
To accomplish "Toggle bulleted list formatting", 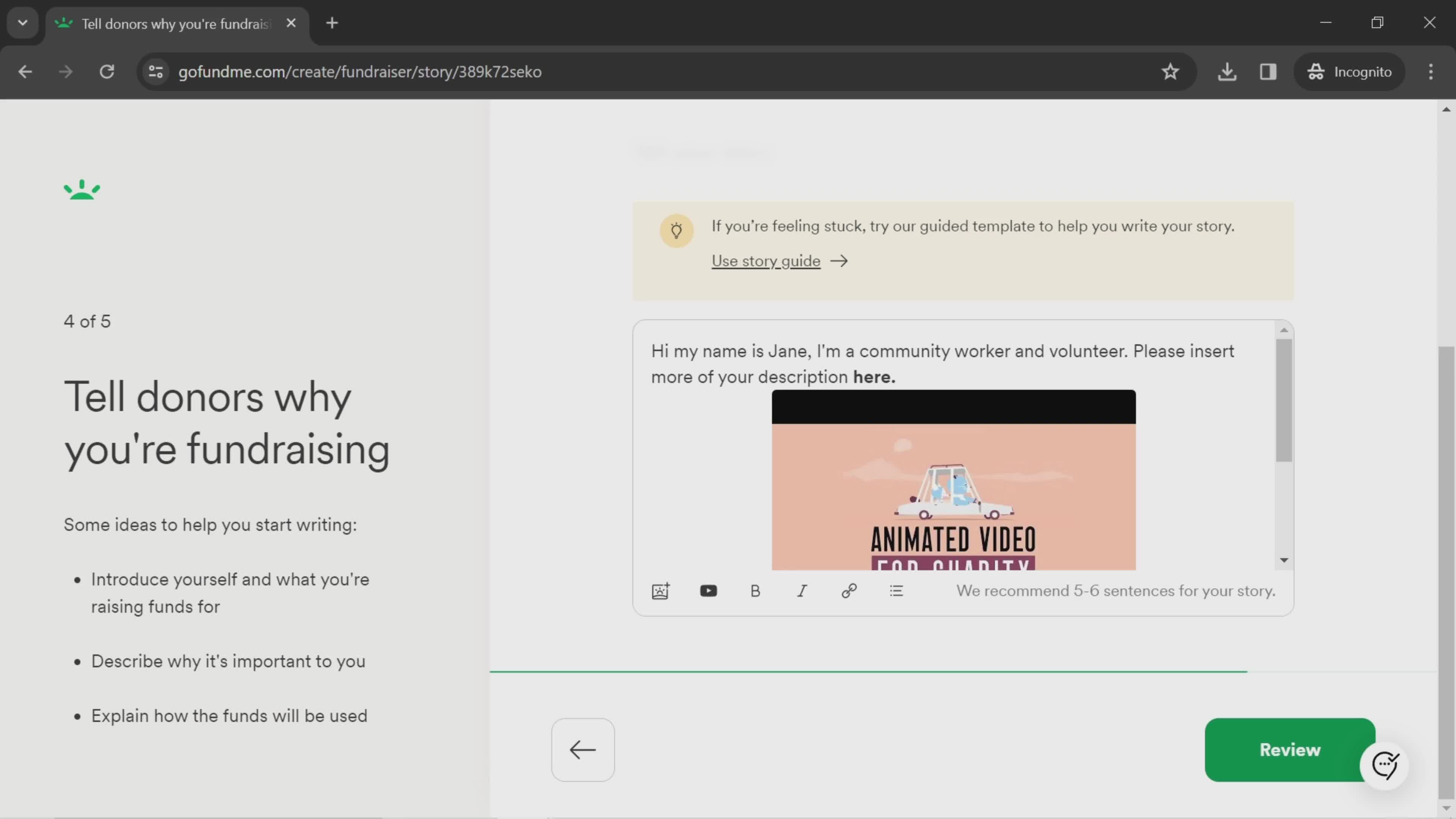I will click(896, 591).
